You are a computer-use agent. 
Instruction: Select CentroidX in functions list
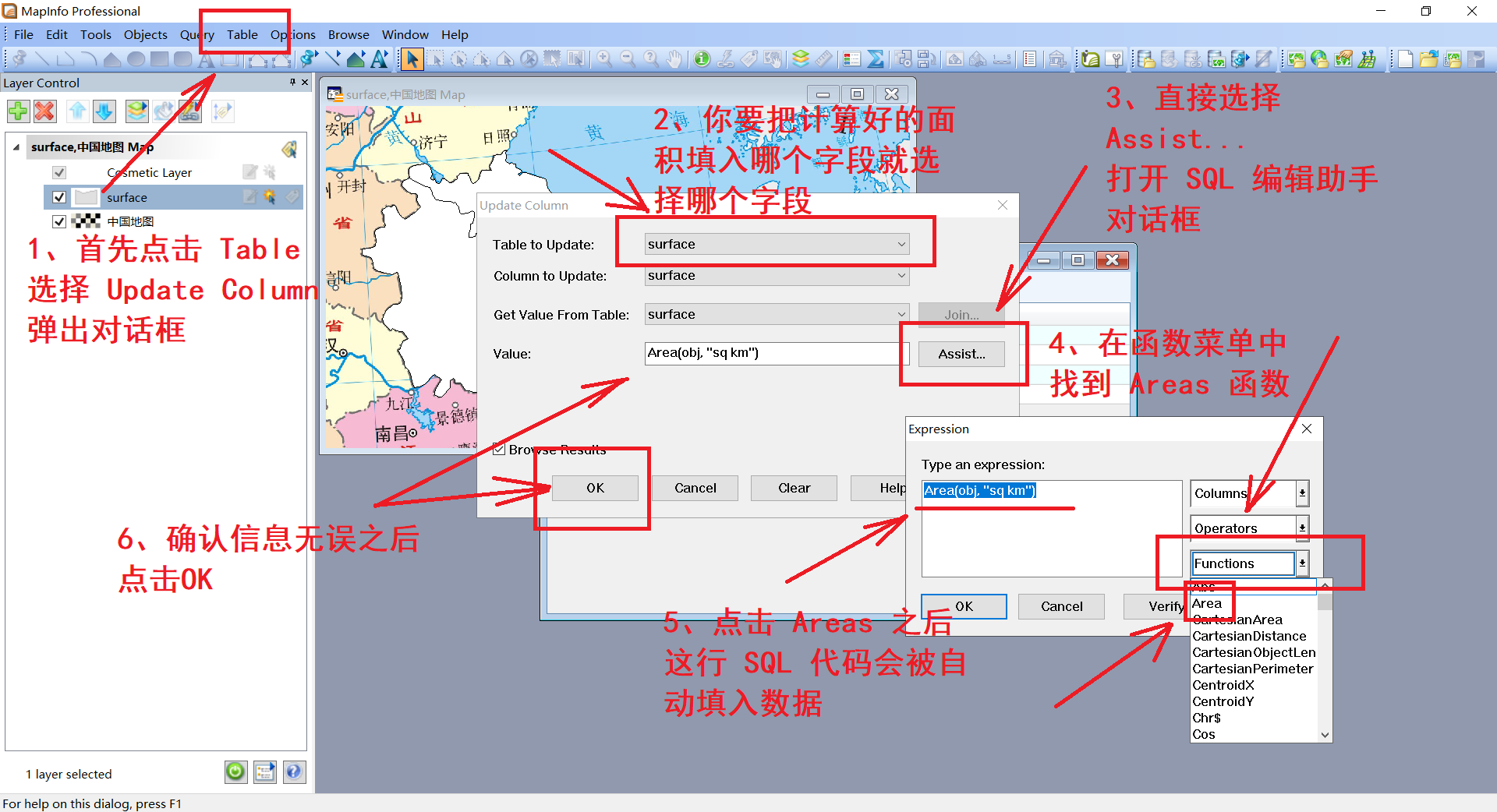pyautogui.click(x=1223, y=685)
